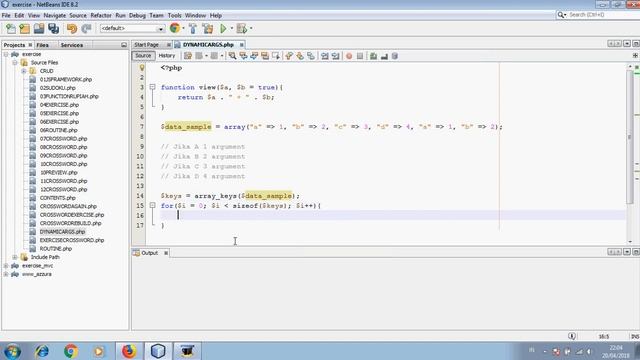The height and width of the screenshot is (360, 640).
Task: Click the Comment icon in editor toolbar
Action: click(x=373, y=56)
